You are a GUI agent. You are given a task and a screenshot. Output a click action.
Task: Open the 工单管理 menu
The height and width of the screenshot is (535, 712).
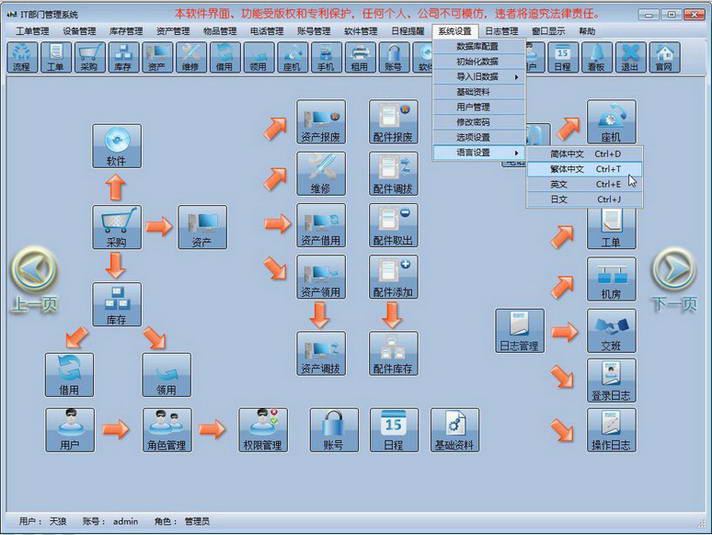point(32,31)
